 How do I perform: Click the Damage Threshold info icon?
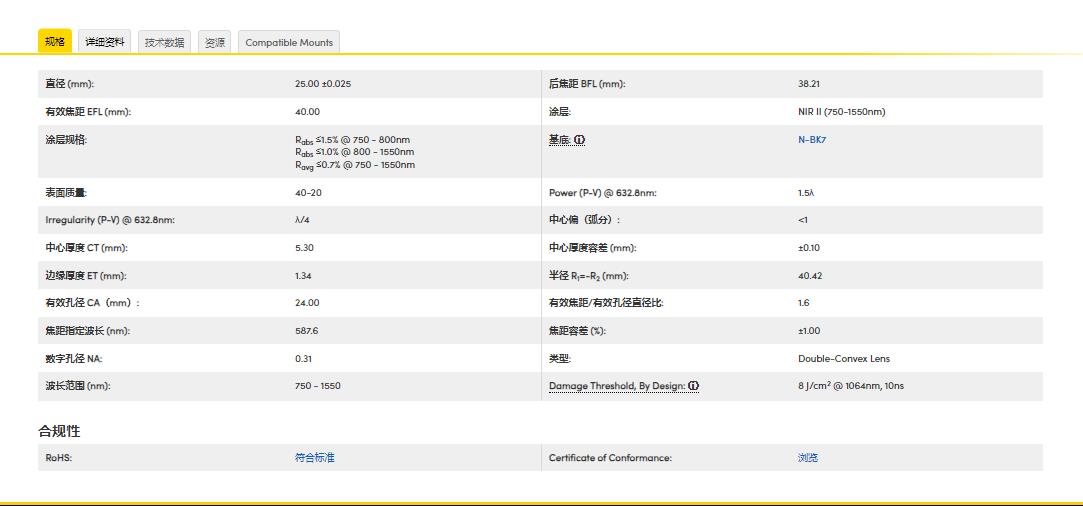[x=693, y=386]
